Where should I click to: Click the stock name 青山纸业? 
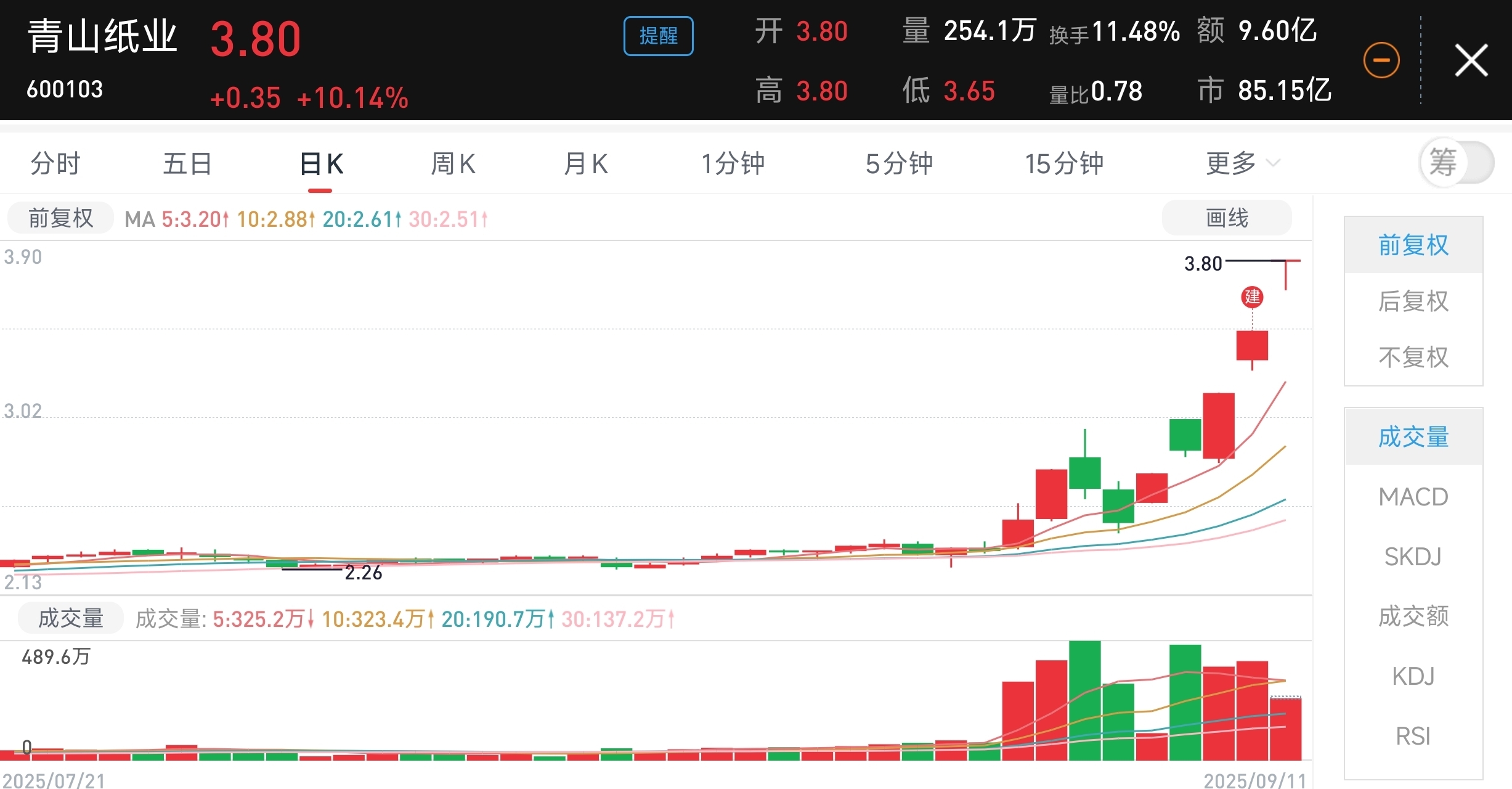102,36
